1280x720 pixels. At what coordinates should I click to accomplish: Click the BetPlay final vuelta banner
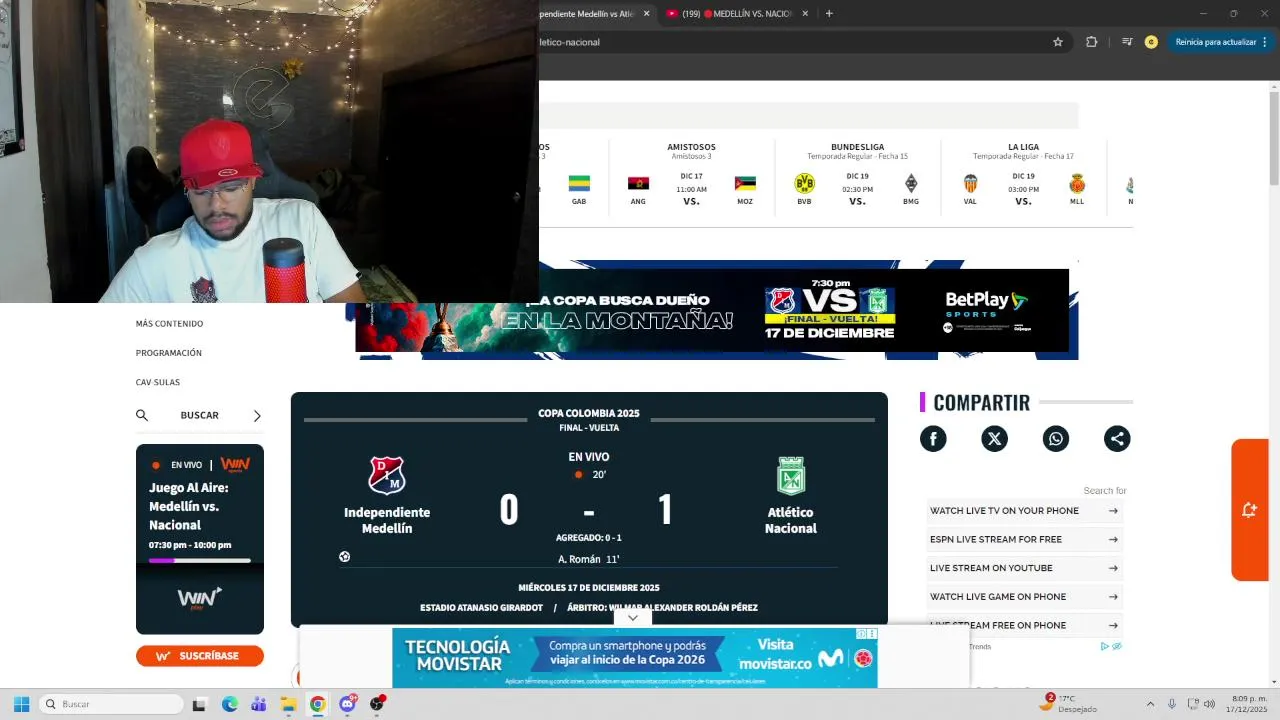[712, 310]
